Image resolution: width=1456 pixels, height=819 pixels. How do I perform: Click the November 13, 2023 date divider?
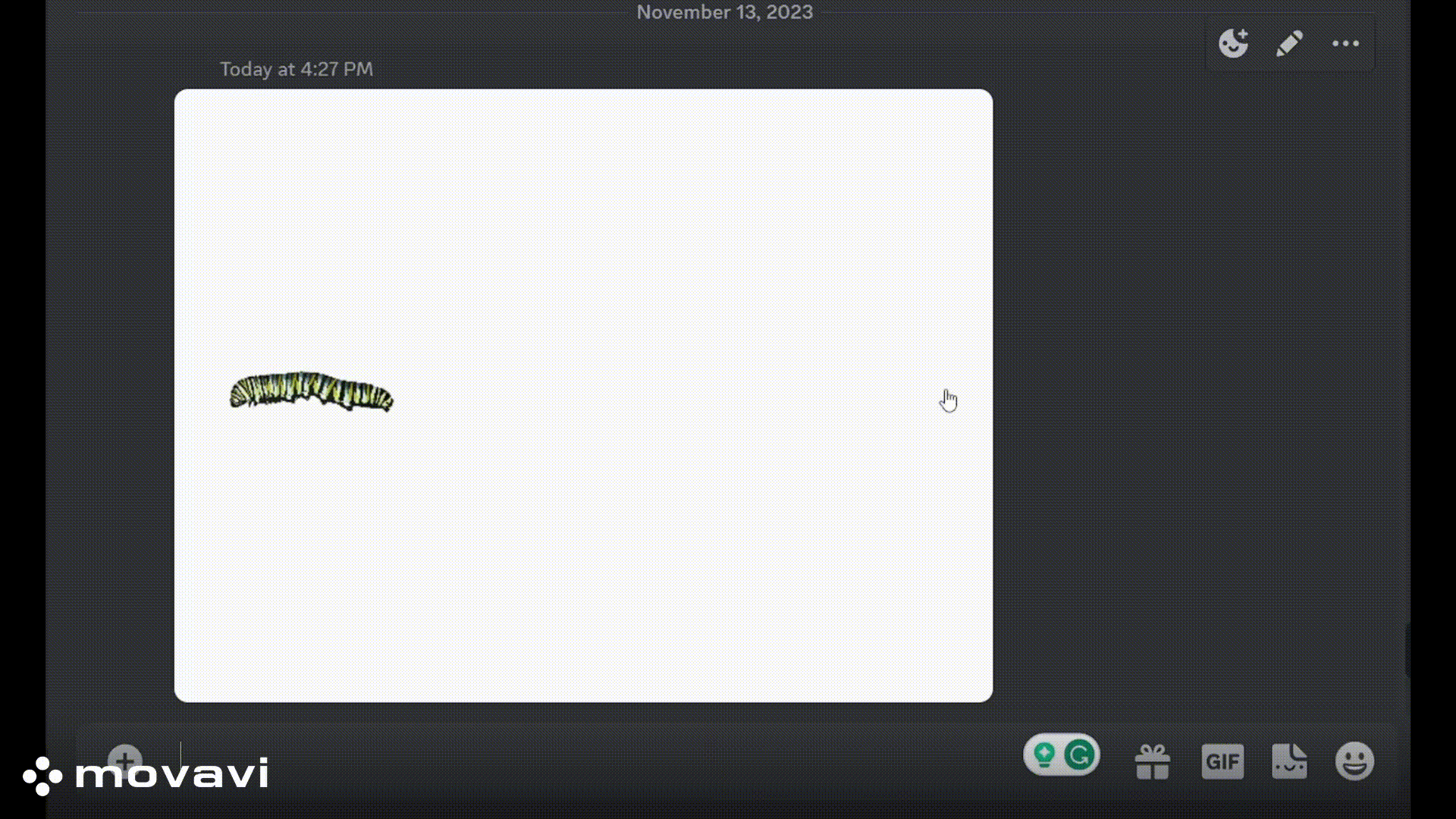(x=726, y=12)
